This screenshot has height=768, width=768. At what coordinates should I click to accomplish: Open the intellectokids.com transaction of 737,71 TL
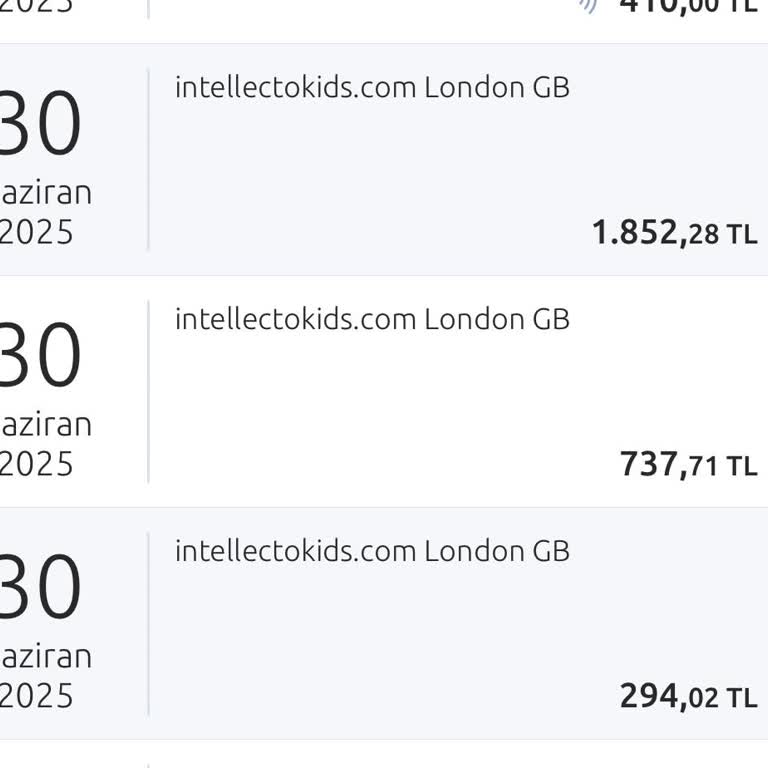click(372, 320)
